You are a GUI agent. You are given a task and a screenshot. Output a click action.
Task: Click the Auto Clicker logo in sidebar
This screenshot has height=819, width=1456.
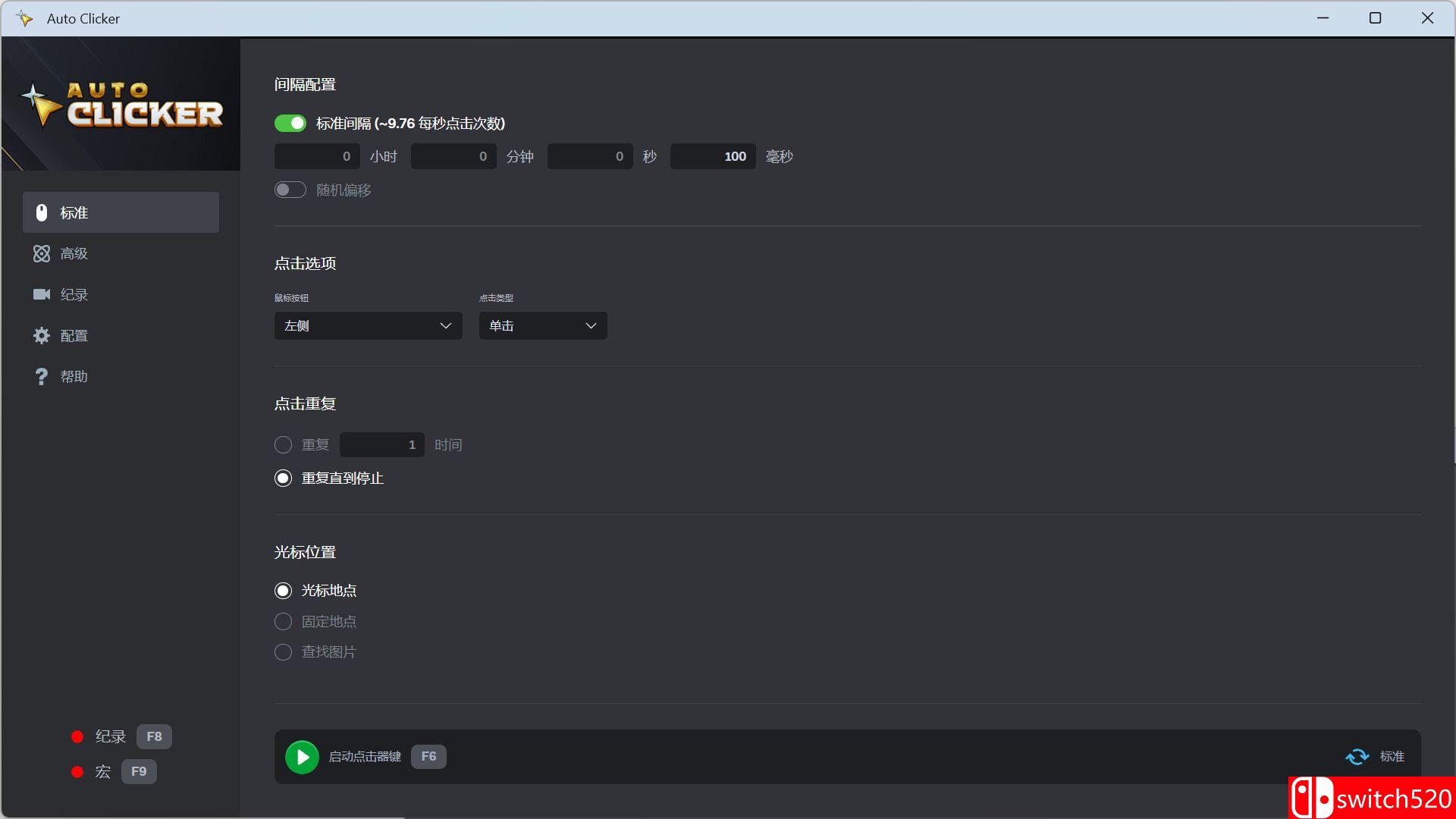click(x=121, y=106)
